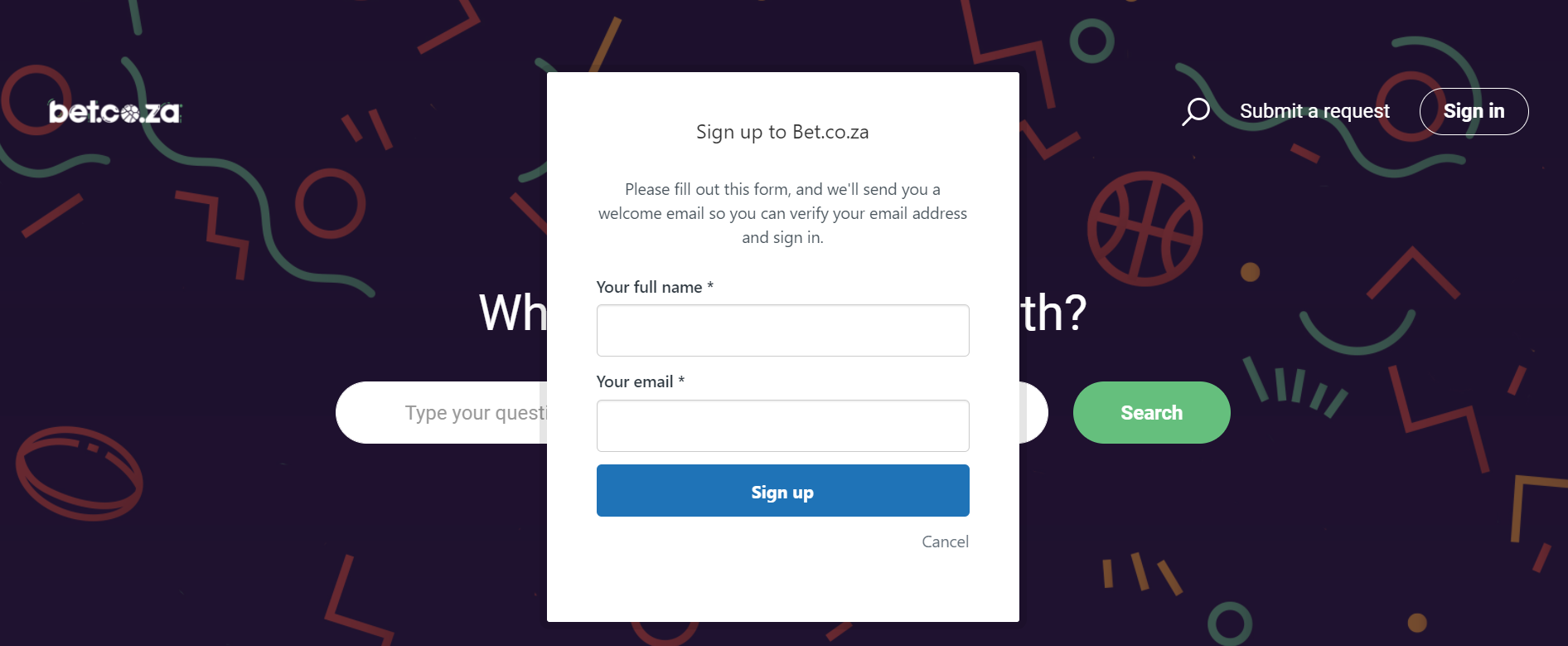
Task: Open the Submit a request page
Action: [1314, 111]
